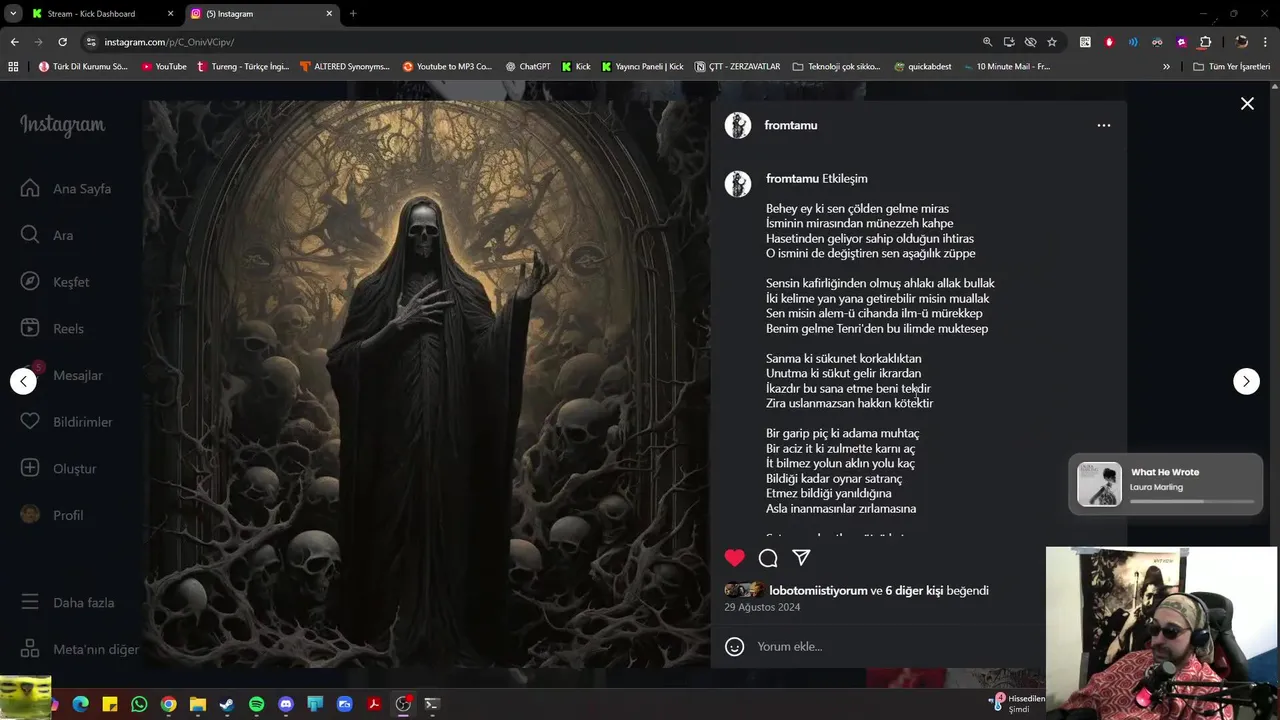The height and width of the screenshot is (720, 1280).
Task: Open browser apps grid shortcut
Action: click(x=13, y=66)
